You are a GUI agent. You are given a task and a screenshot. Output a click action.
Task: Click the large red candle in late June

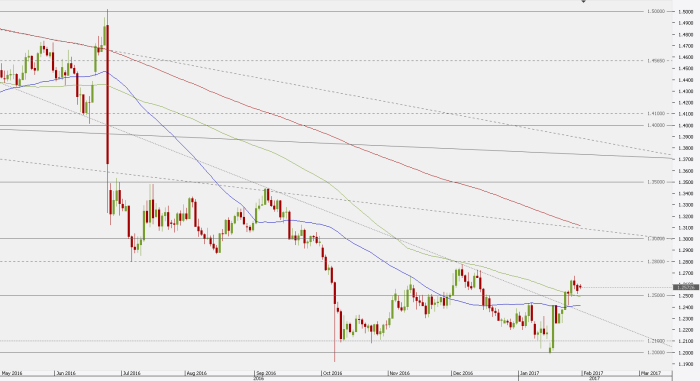[x=108, y=95]
